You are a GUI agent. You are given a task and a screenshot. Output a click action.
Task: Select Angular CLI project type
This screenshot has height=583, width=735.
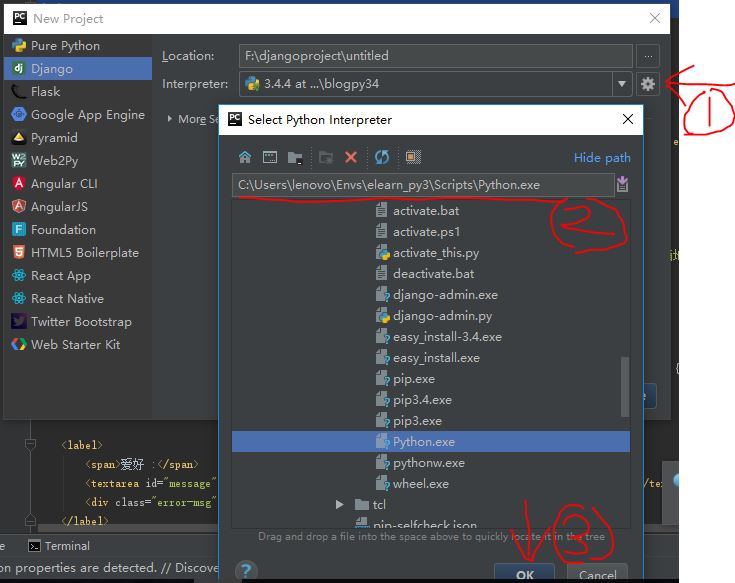point(78,183)
